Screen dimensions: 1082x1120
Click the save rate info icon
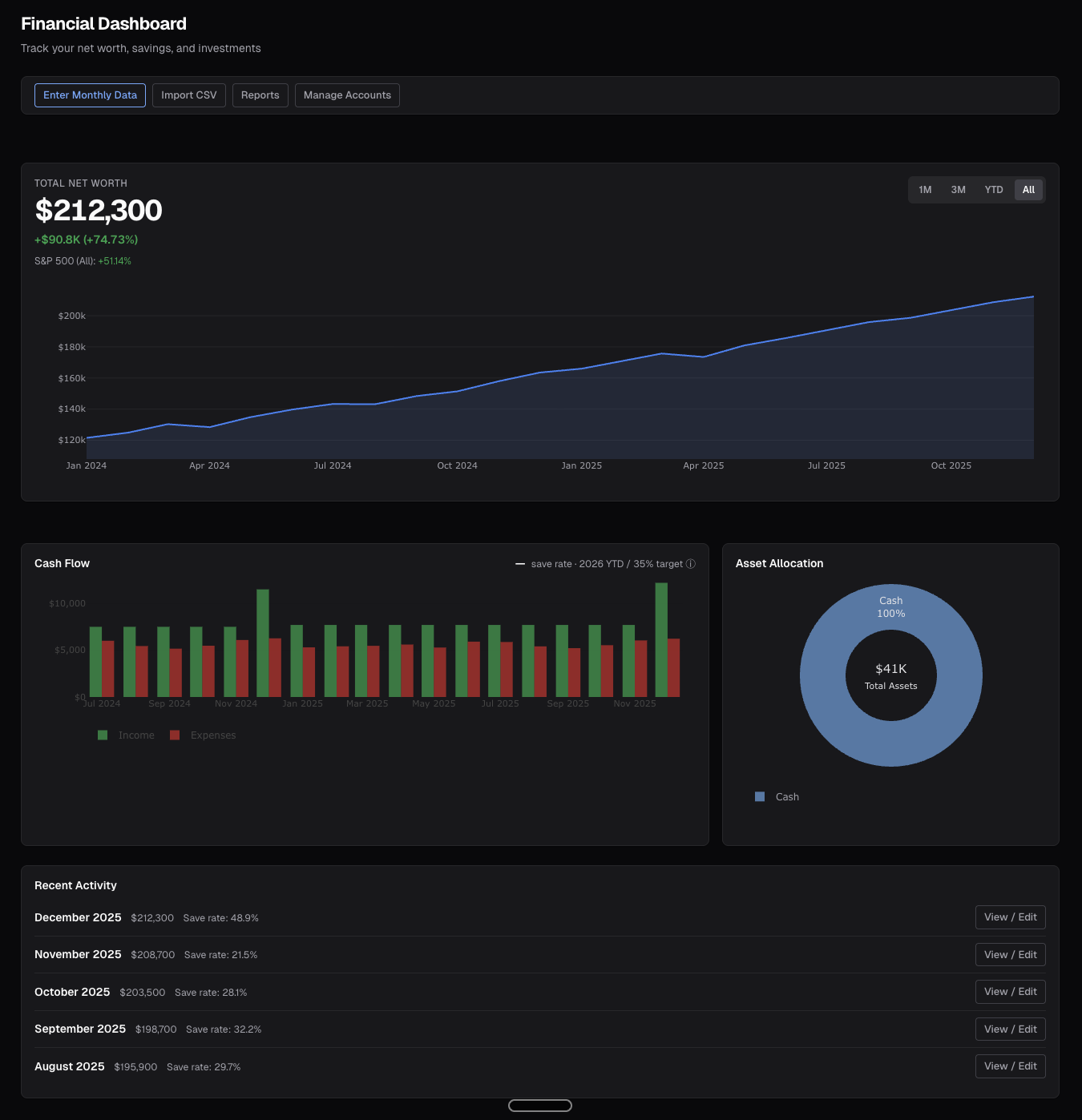pos(691,564)
